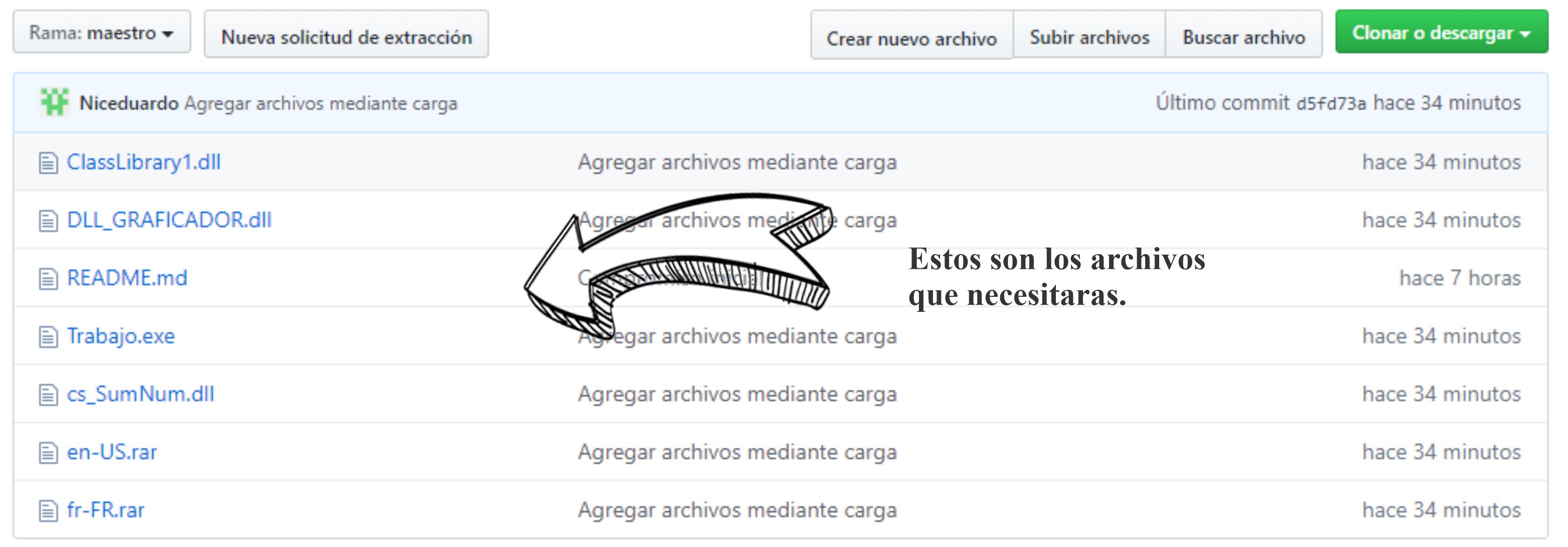
Task: Click the file icon beside ClassLibrary1.dll
Action: (48, 162)
